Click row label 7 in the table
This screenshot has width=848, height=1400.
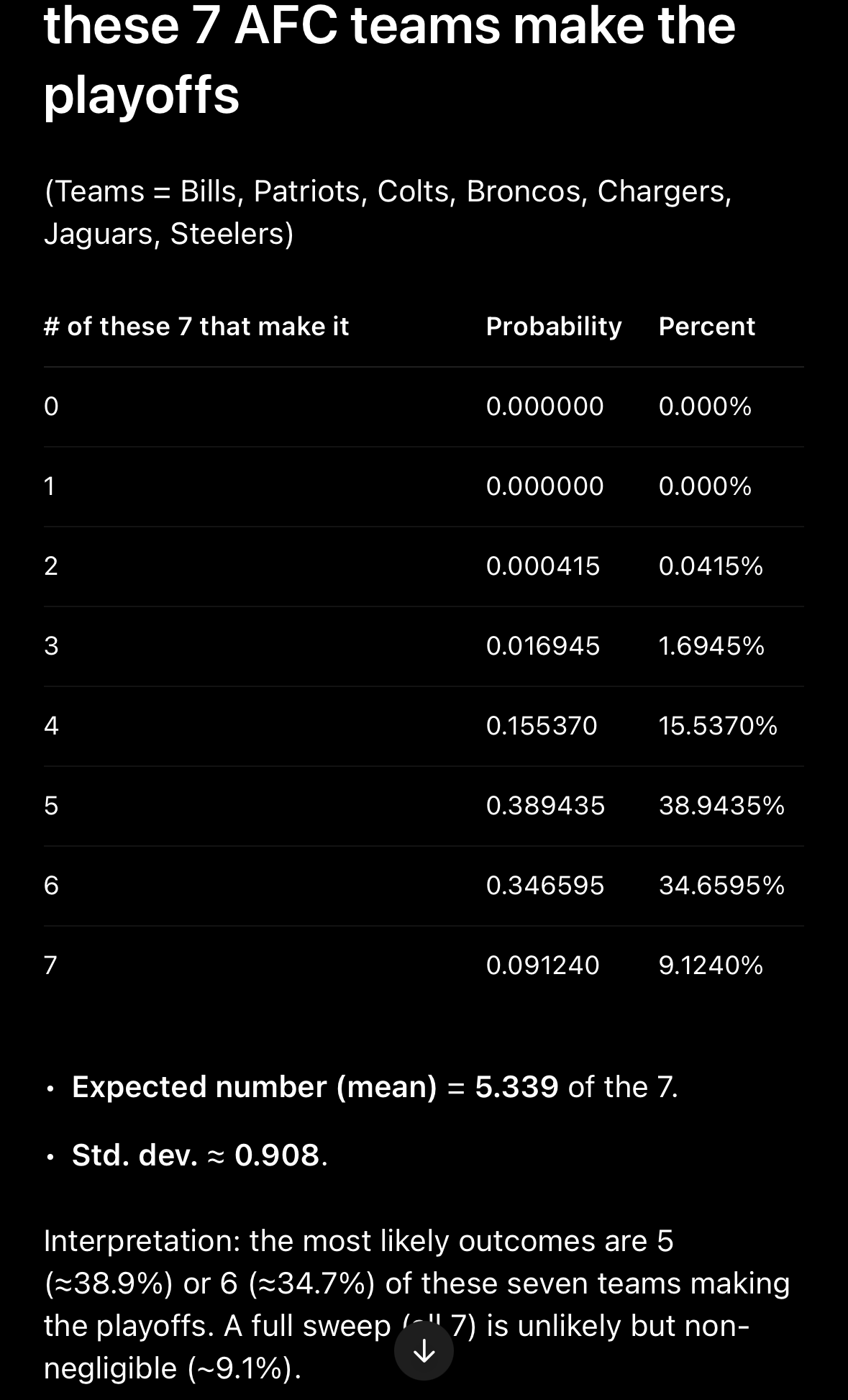50,965
